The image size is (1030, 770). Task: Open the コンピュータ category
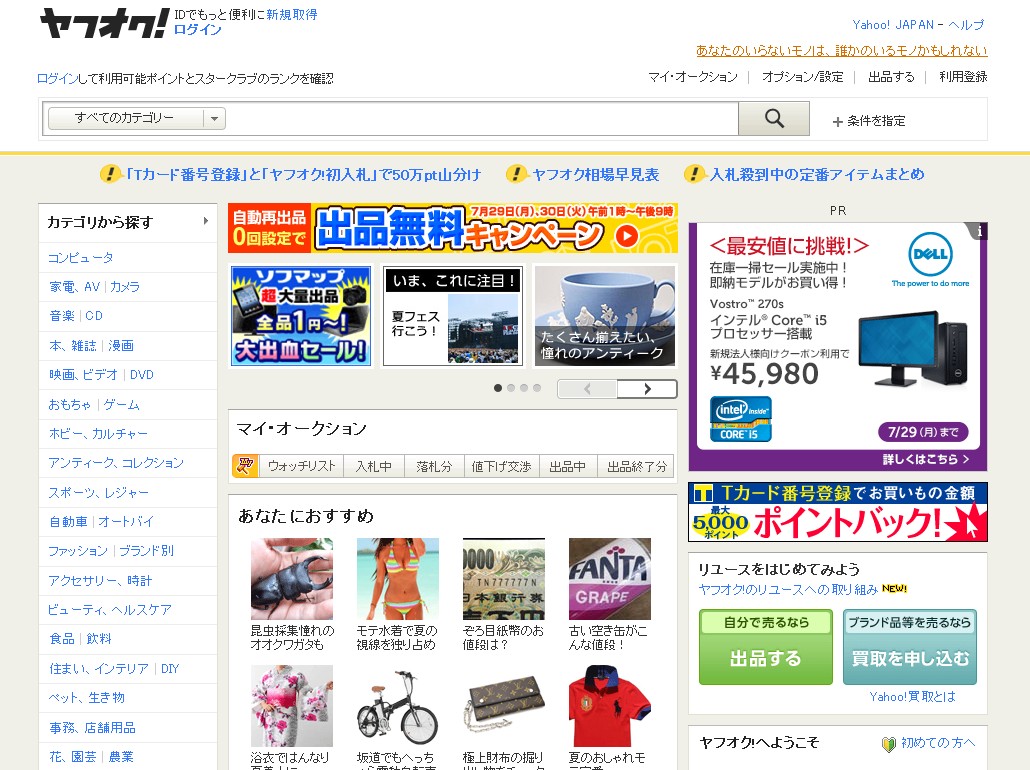click(80, 258)
